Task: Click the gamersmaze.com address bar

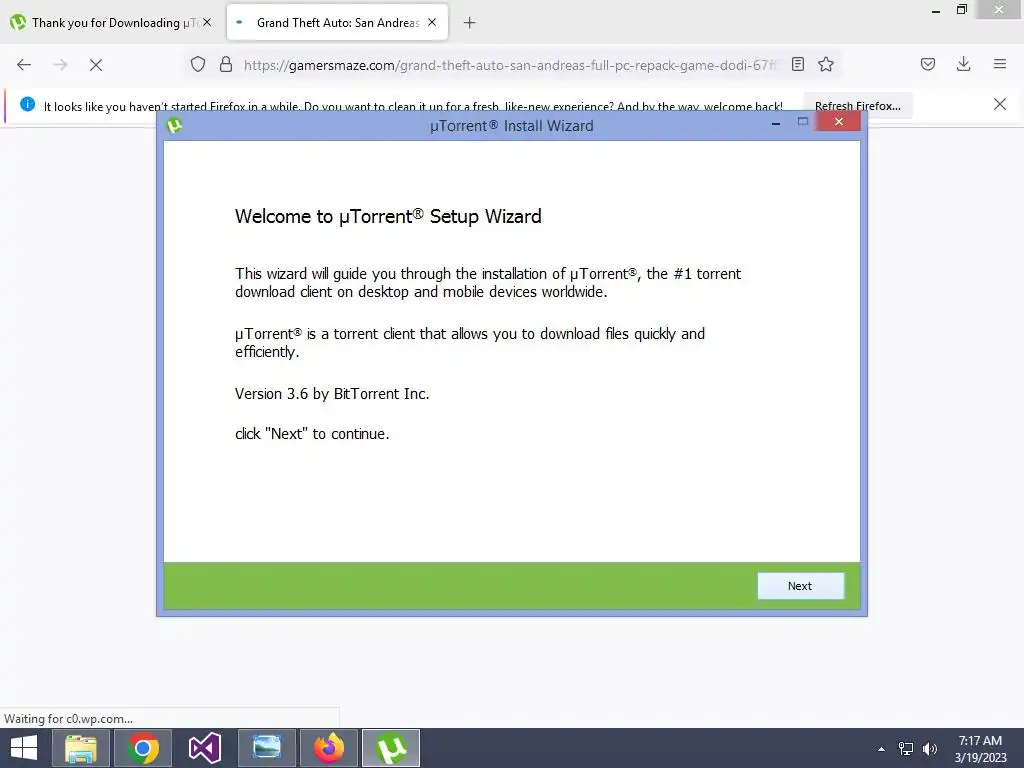Action: [x=509, y=65]
